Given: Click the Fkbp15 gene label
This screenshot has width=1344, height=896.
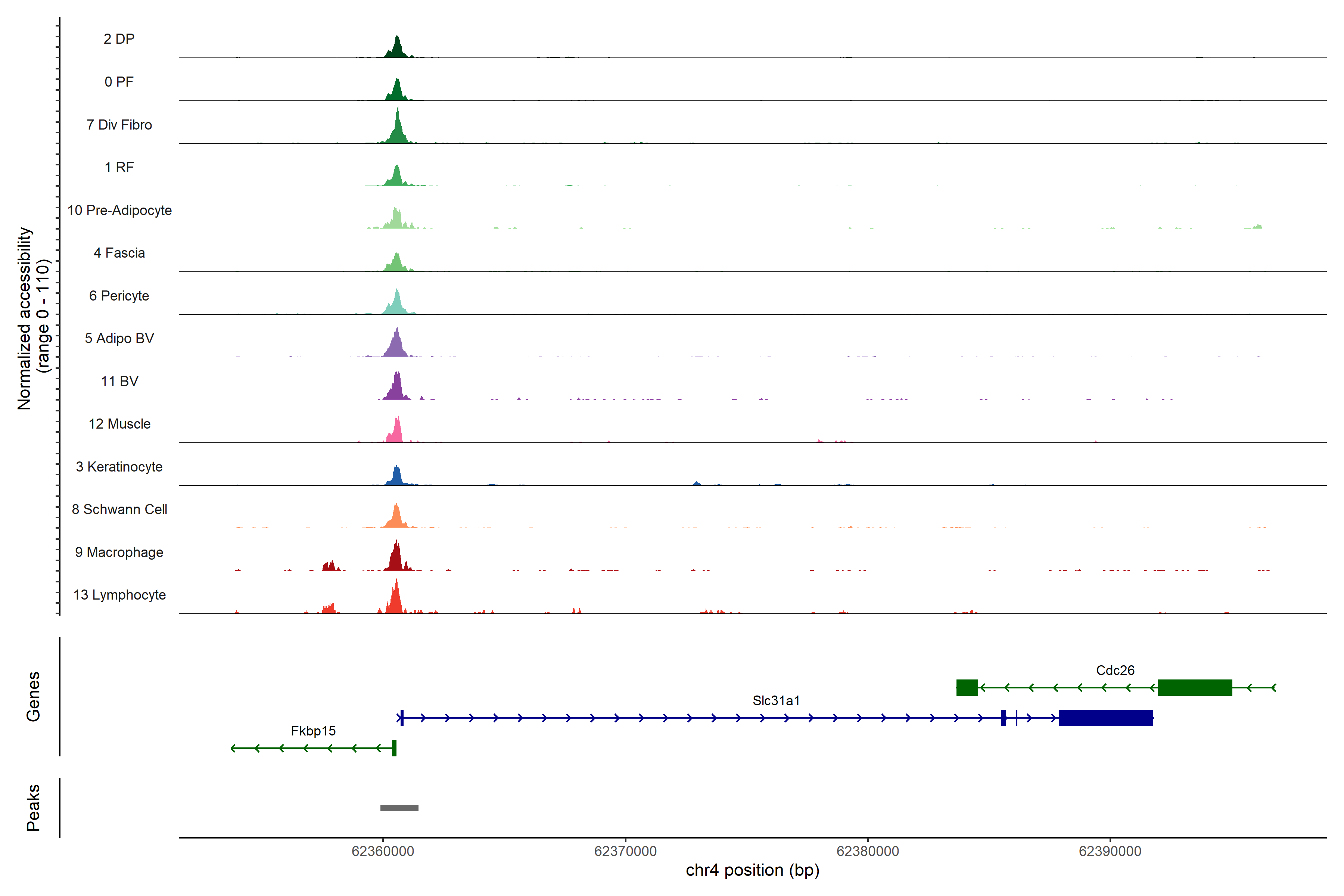Looking at the screenshot, I should [313, 731].
